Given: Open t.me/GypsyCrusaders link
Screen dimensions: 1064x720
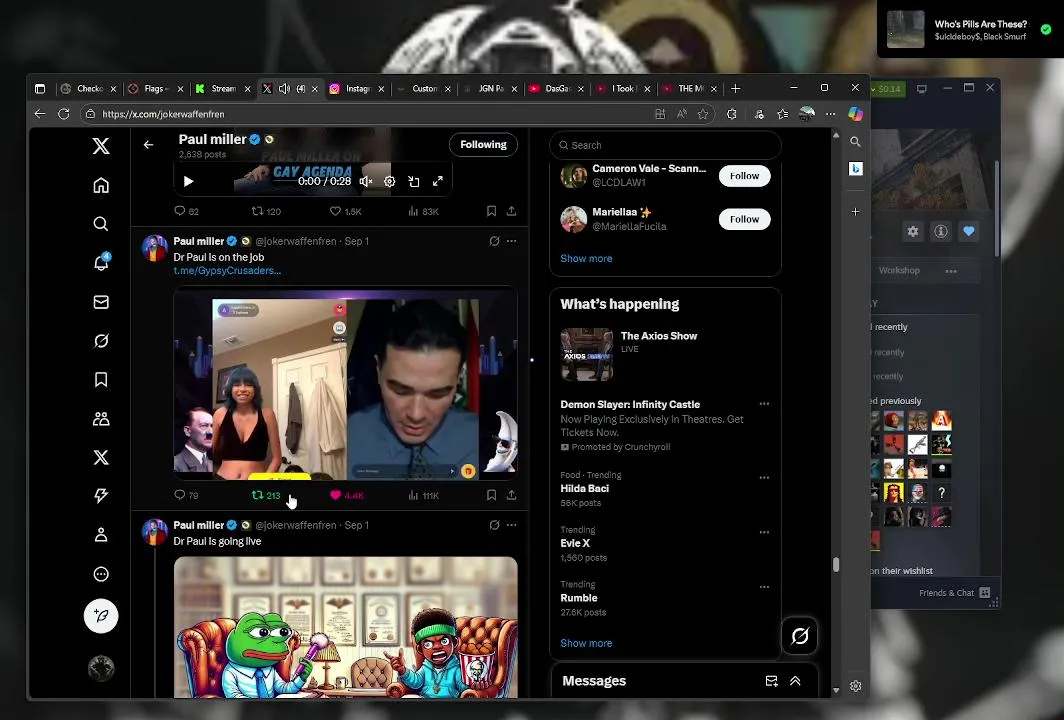Looking at the screenshot, I should 227,270.
